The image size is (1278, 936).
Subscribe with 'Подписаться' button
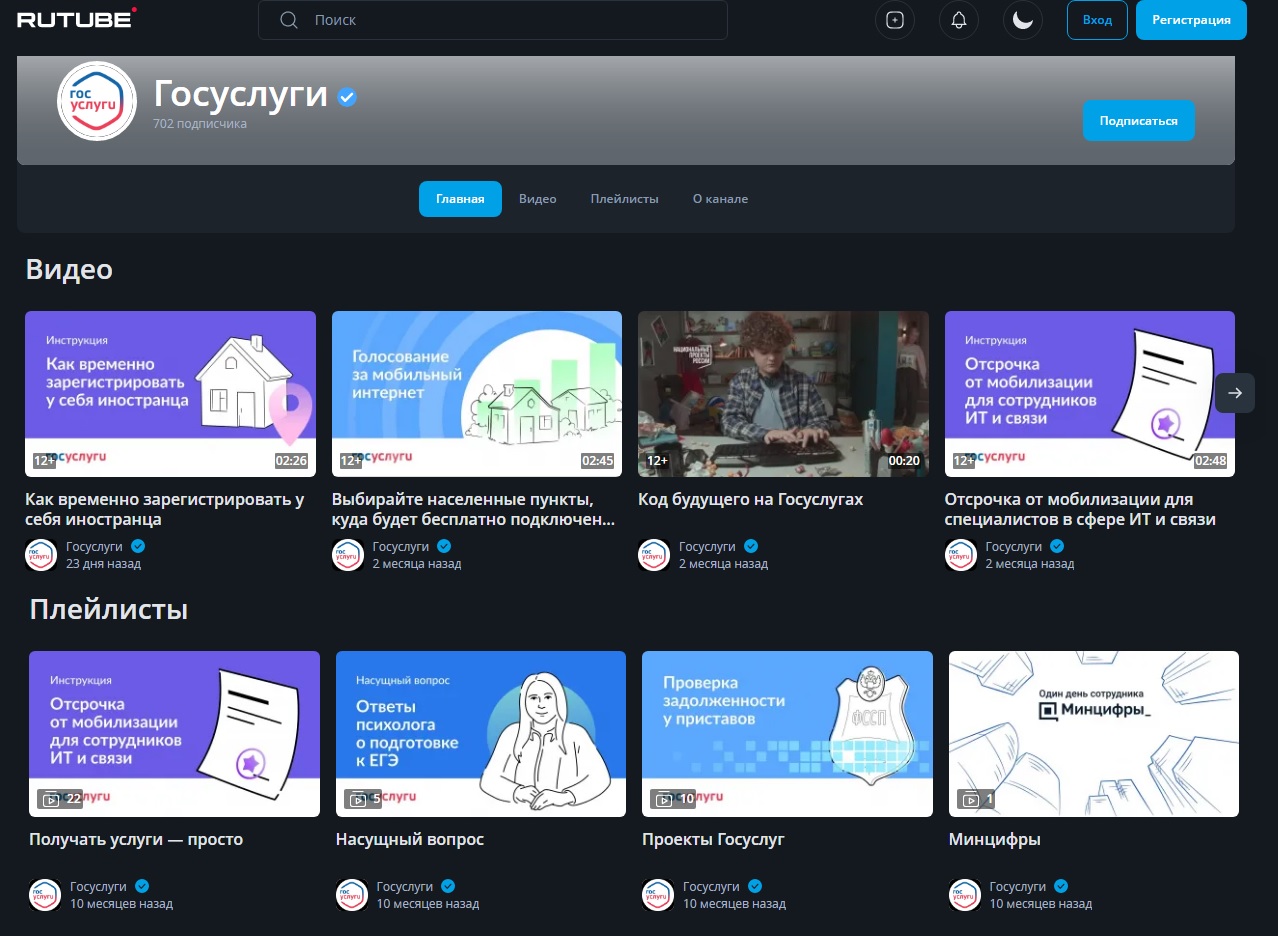1139,121
